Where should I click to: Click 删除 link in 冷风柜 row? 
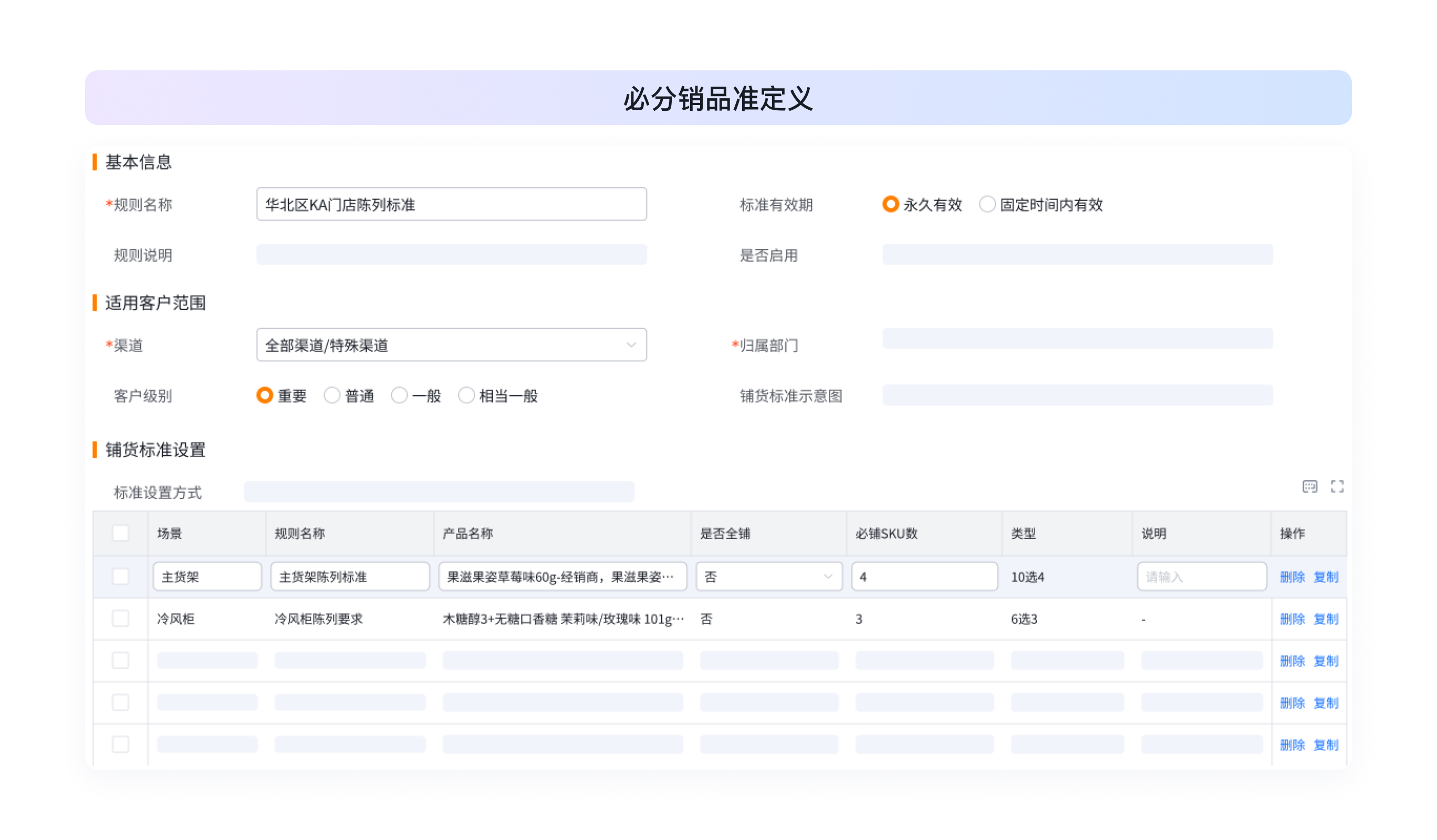pyautogui.click(x=1292, y=619)
